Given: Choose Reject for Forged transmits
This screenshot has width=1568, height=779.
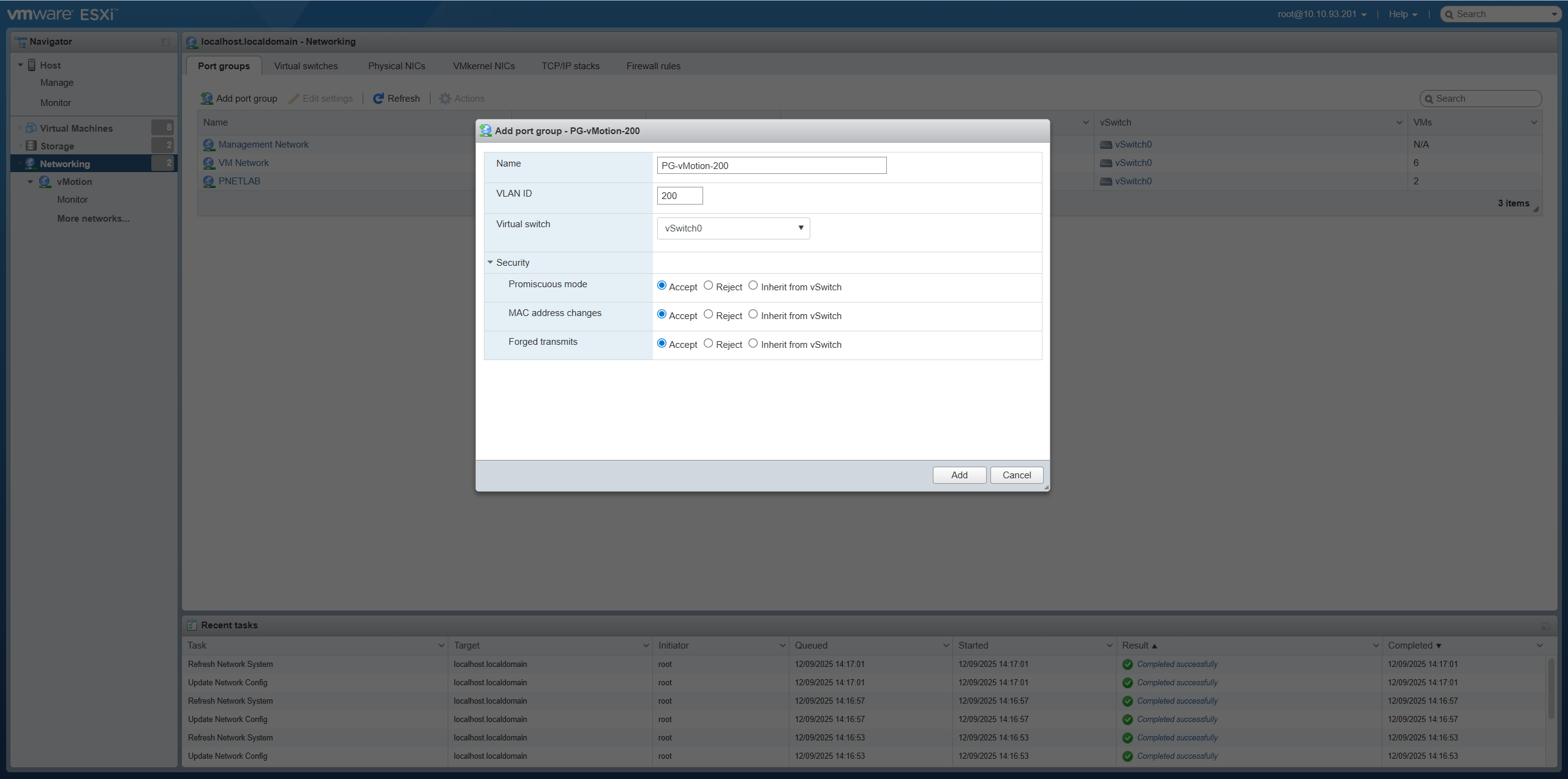Looking at the screenshot, I should pyautogui.click(x=708, y=344).
